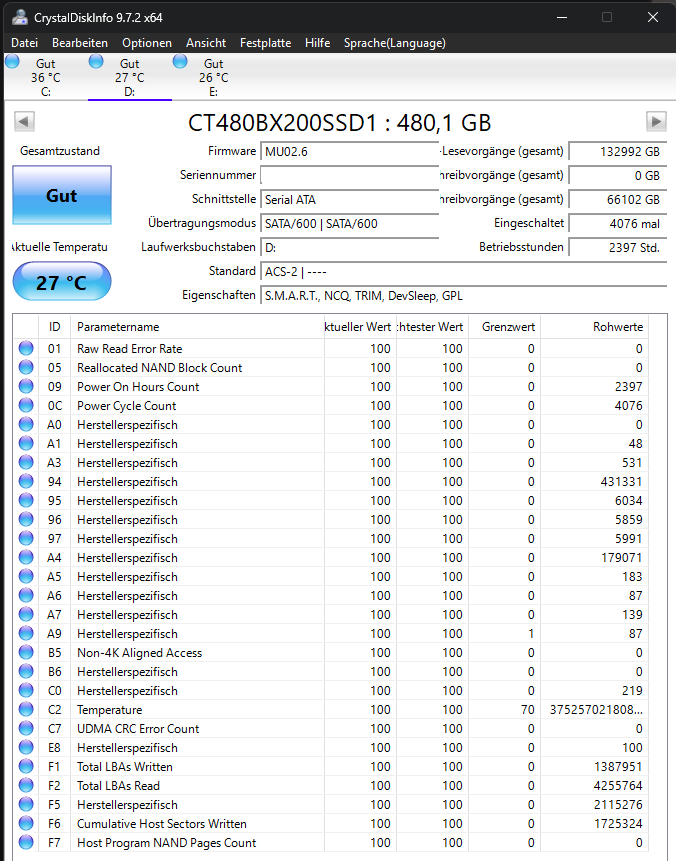Open the Ansicht menu

pyautogui.click(x=205, y=43)
